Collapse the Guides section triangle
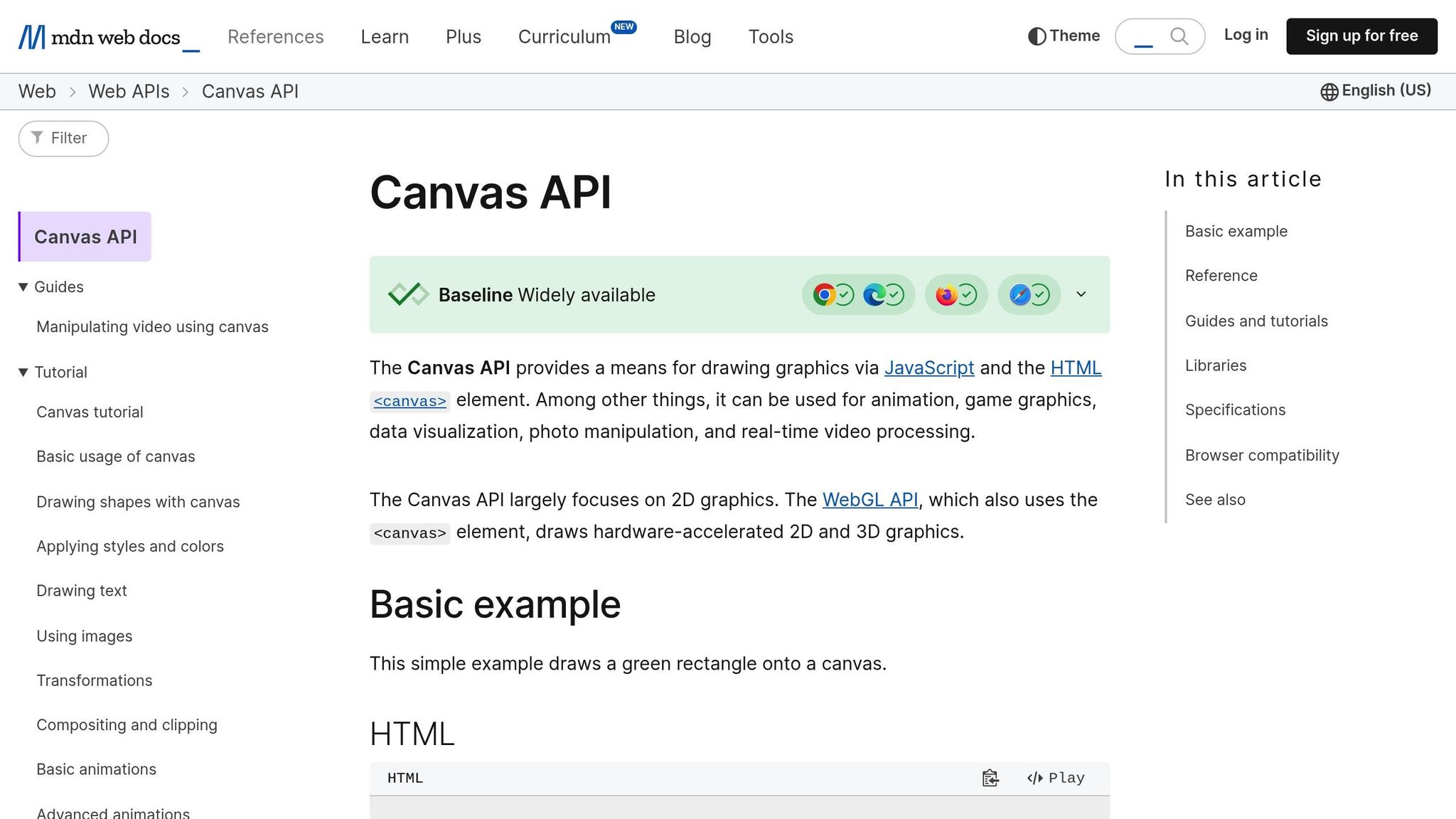Screen dimensions: 1456x819 pos(23,287)
